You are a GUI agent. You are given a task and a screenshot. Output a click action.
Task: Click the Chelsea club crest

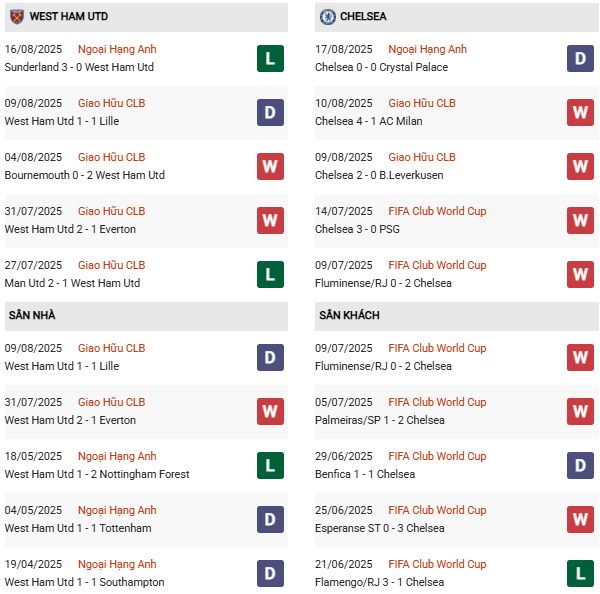tap(327, 17)
